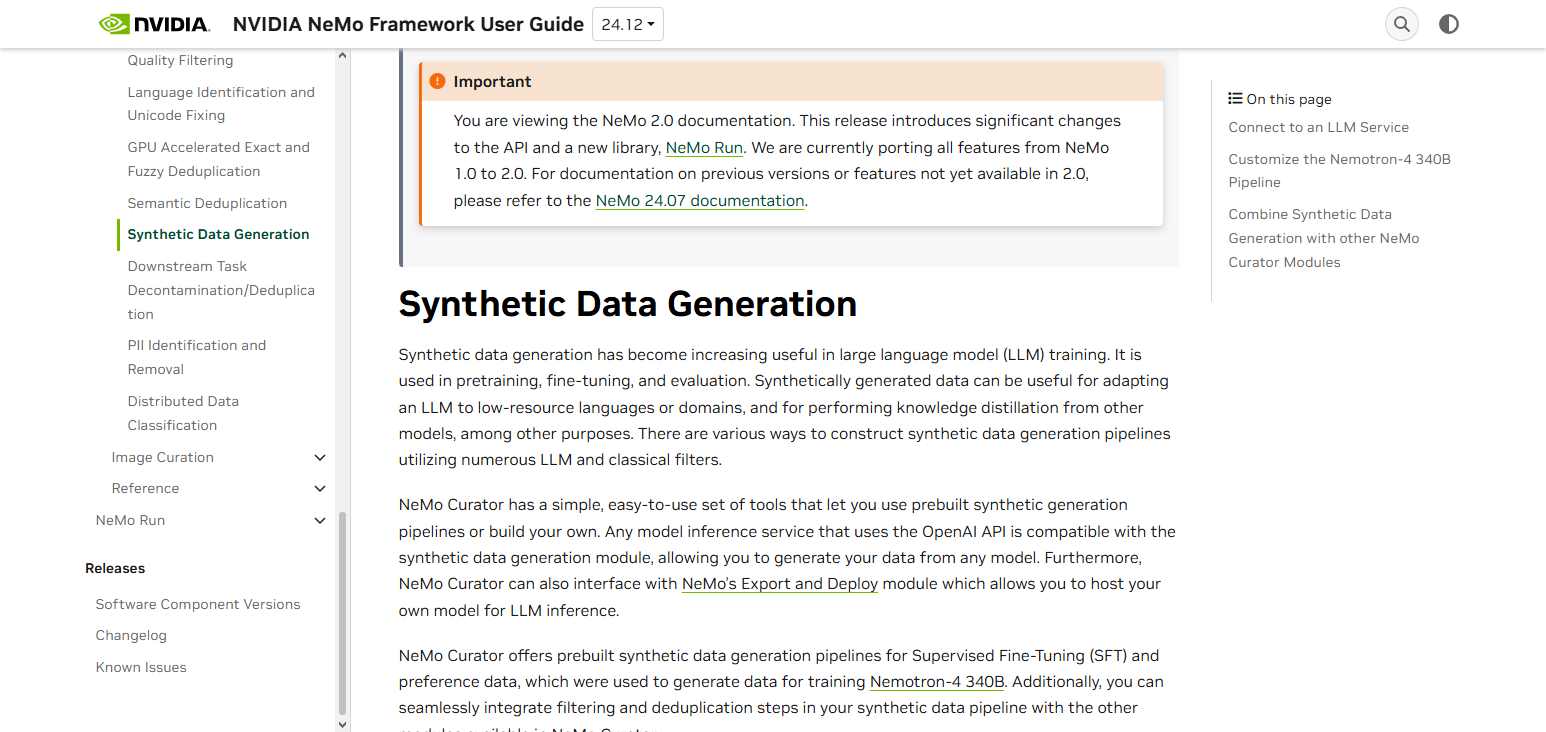Go to Distributed Data Classification
This screenshot has width=1546, height=732.
(x=183, y=413)
